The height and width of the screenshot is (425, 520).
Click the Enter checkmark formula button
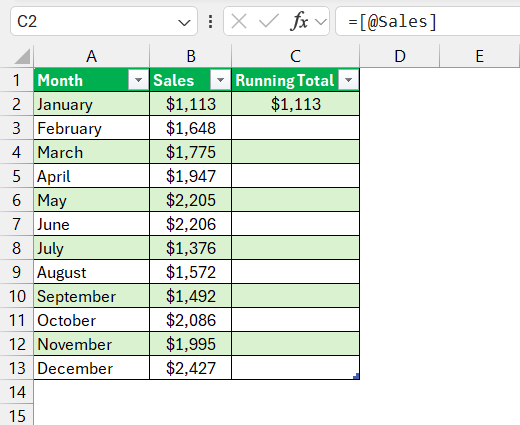(x=269, y=22)
